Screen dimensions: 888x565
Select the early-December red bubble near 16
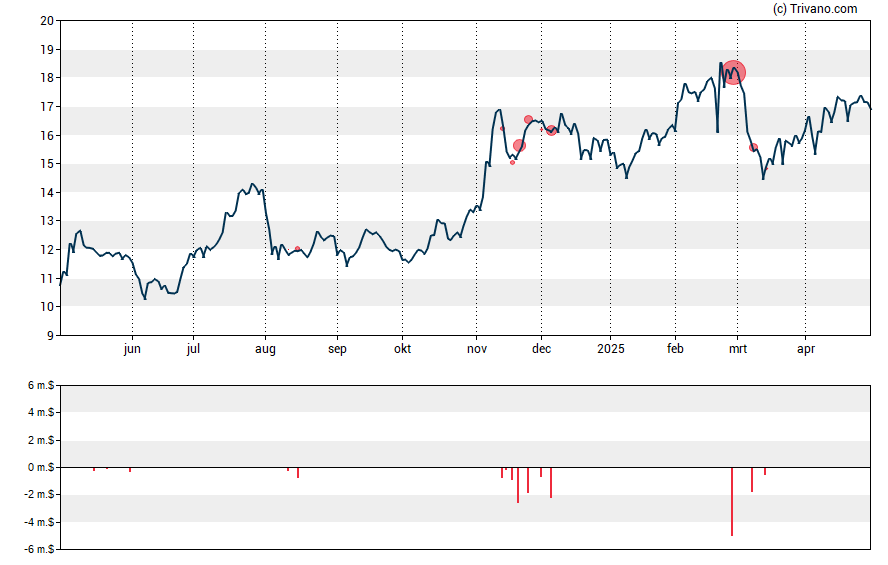[551, 130]
